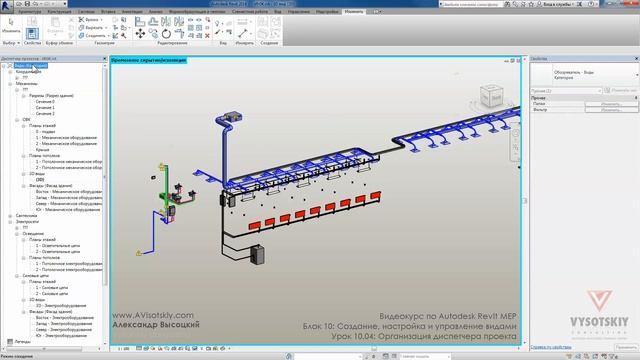Image resolution: width=640 pixels, height=360 pixels.
Task: Click the Фильтр Изменить button in properties
Action: click(x=611, y=110)
